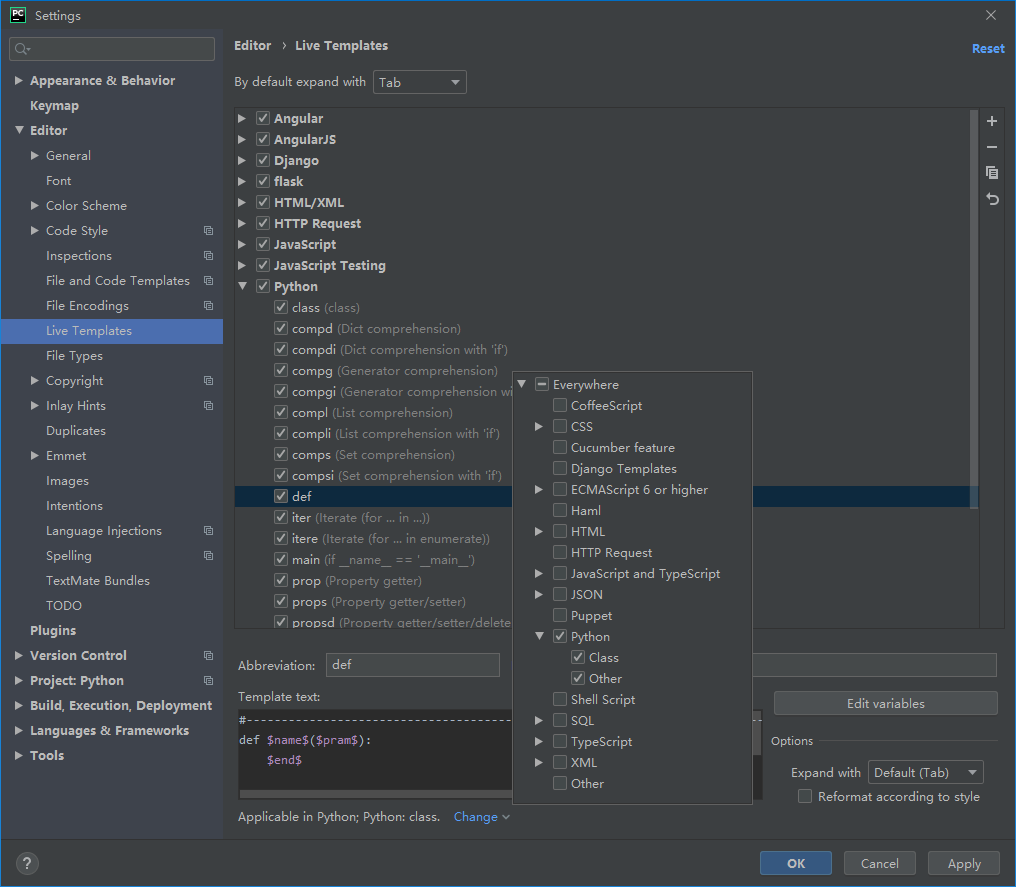Click the icon beside Version Control
The height and width of the screenshot is (887, 1016).
(x=208, y=656)
